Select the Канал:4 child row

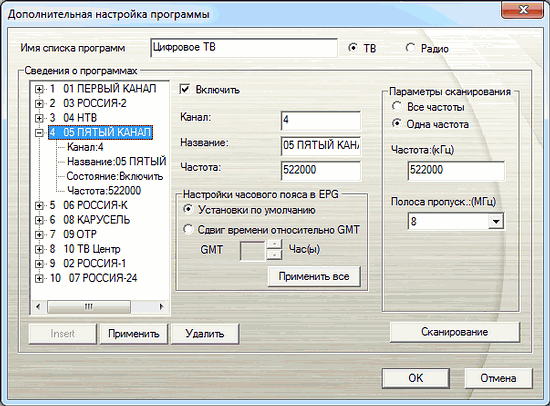pyautogui.click(x=85, y=147)
